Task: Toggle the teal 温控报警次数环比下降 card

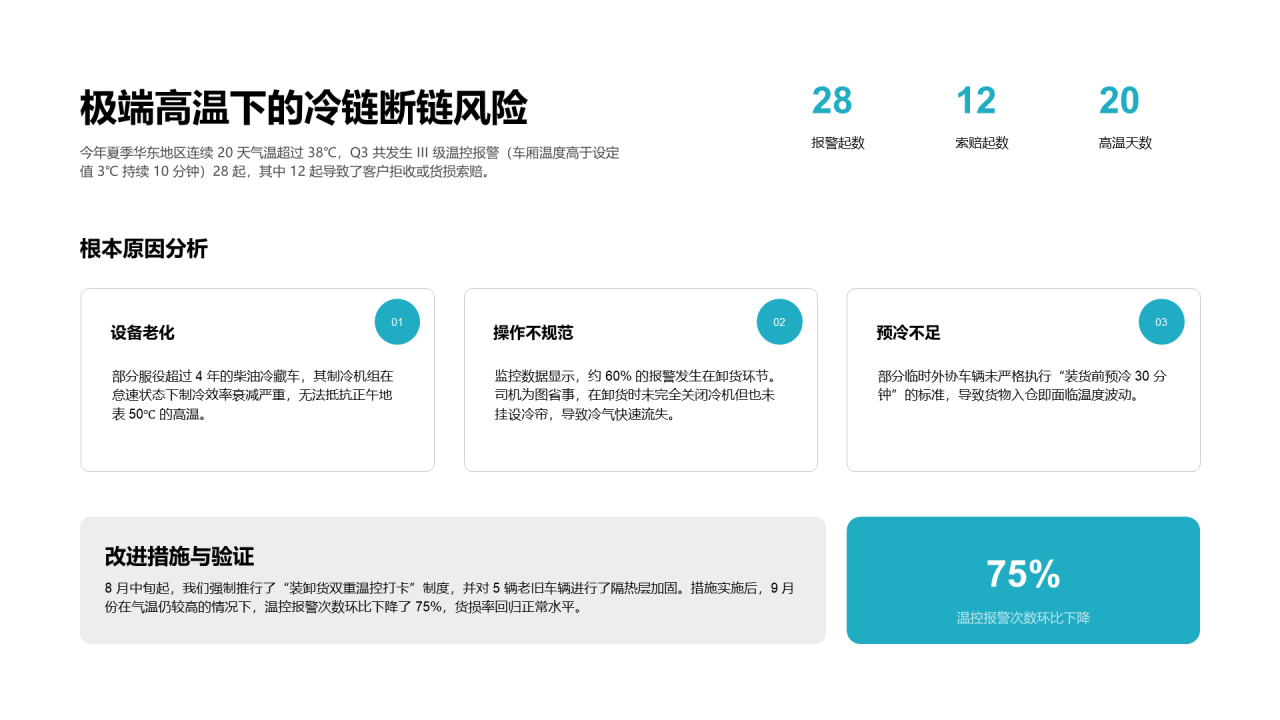Action: 1023,580
